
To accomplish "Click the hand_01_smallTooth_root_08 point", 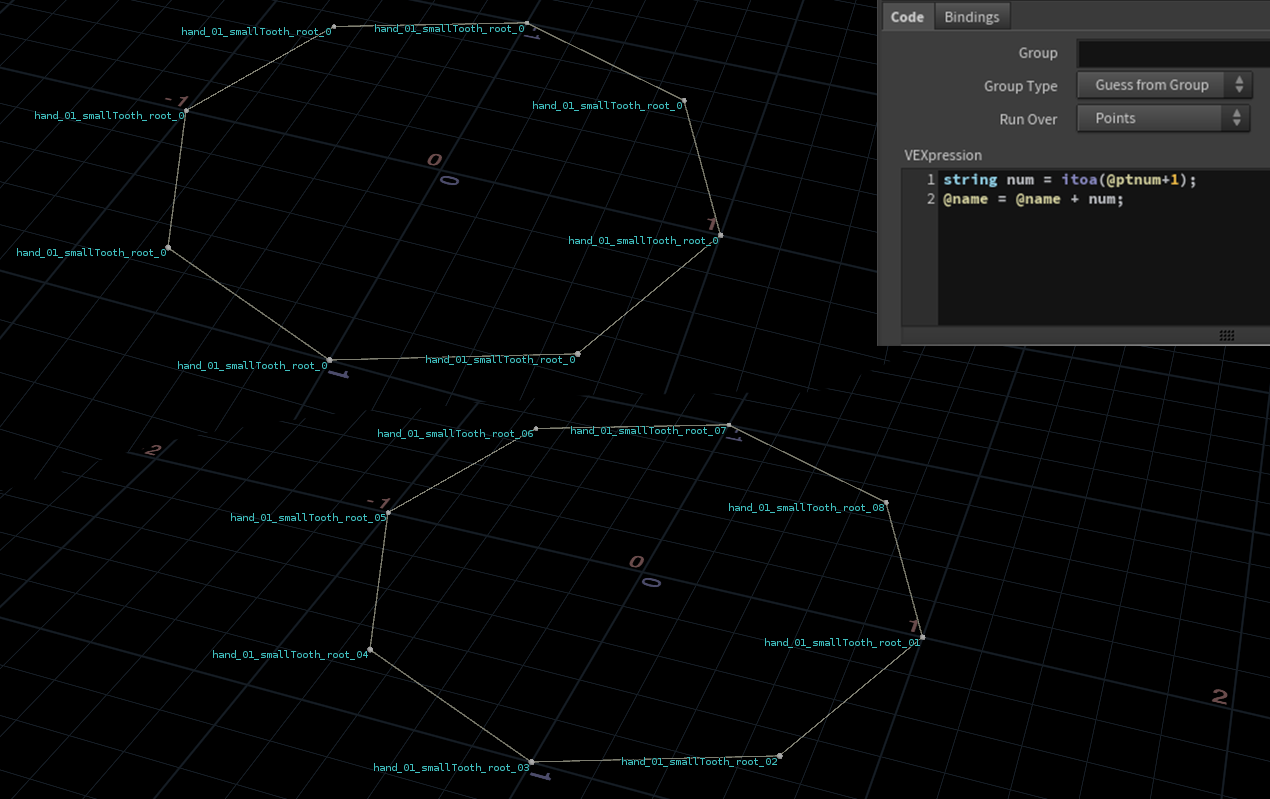I will click(x=886, y=503).
